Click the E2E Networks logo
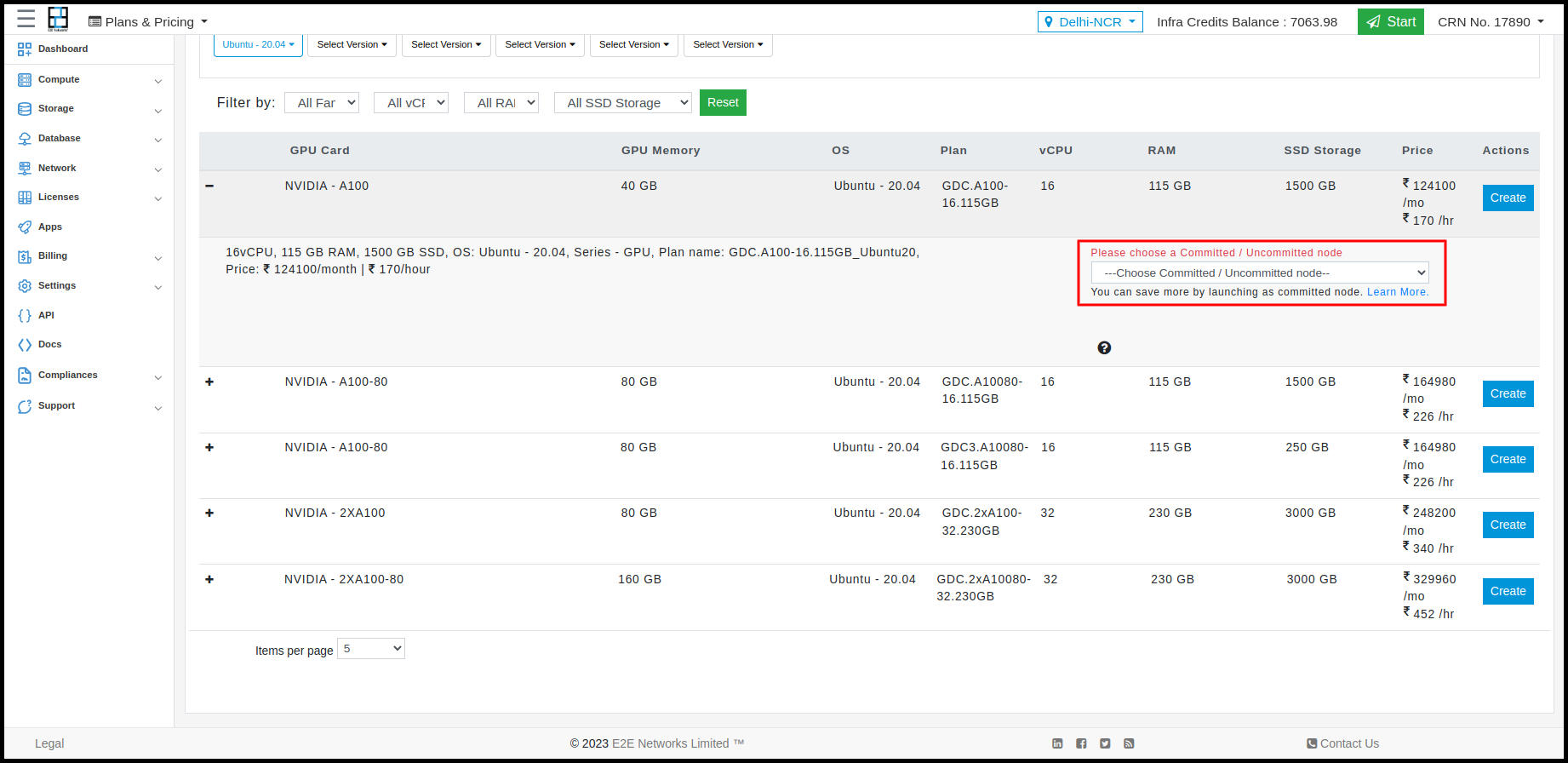The width and height of the screenshot is (1568, 763). 58,19
